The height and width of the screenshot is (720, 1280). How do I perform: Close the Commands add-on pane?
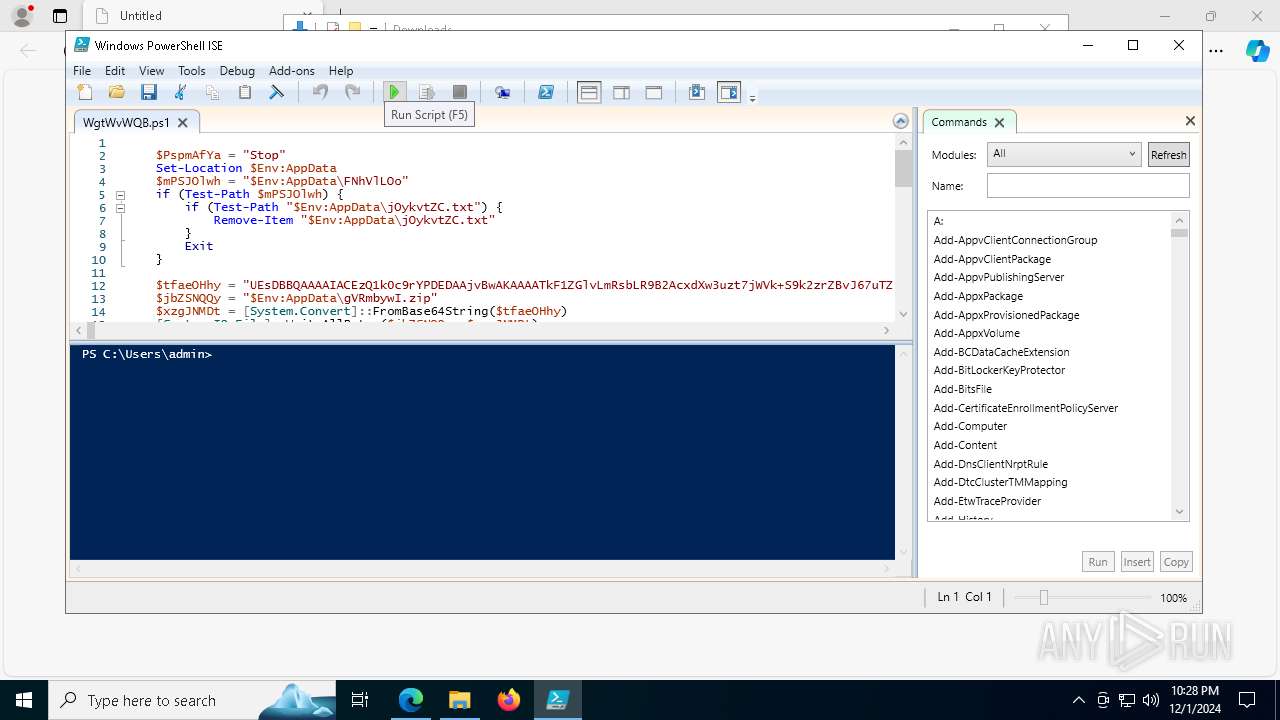click(1190, 121)
